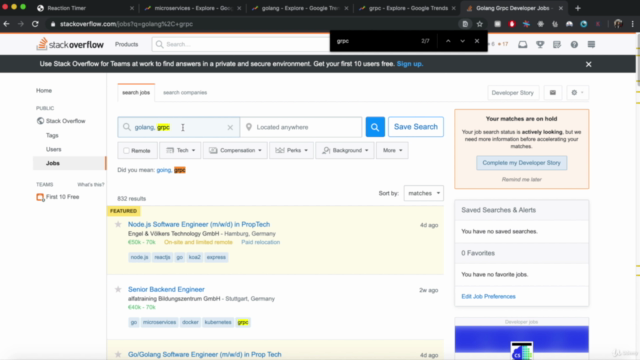Open browser menu three-dots icon

click(x=632, y=24)
